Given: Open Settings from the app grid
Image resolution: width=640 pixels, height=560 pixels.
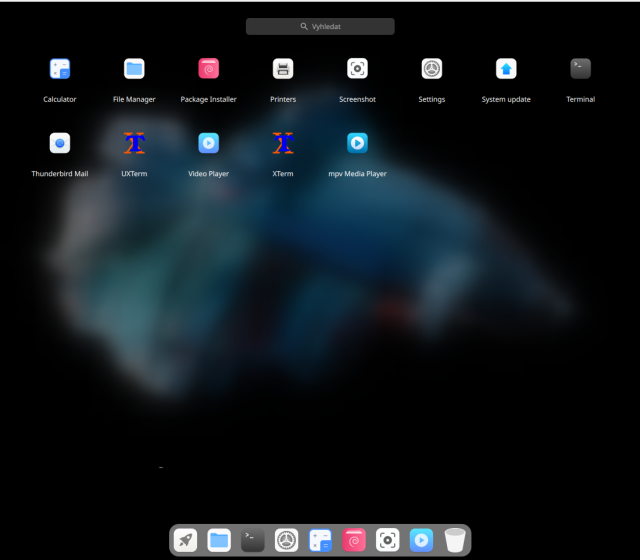Looking at the screenshot, I should coord(431,69).
